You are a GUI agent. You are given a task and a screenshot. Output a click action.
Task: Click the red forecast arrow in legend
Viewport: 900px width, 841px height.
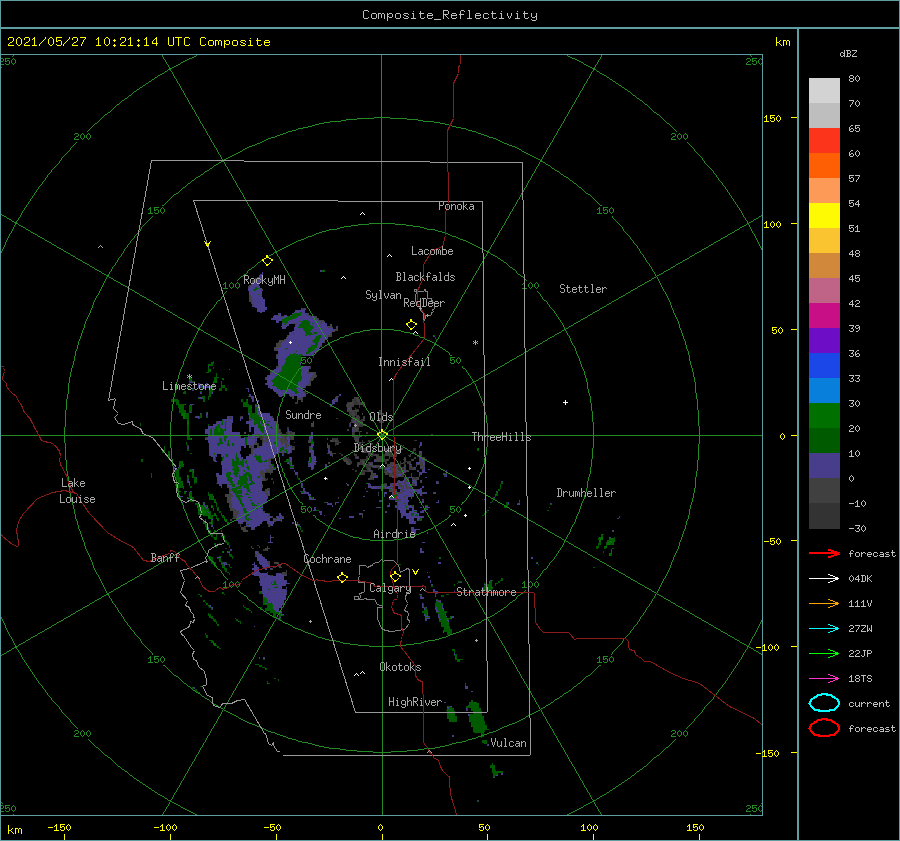[x=824, y=553]
